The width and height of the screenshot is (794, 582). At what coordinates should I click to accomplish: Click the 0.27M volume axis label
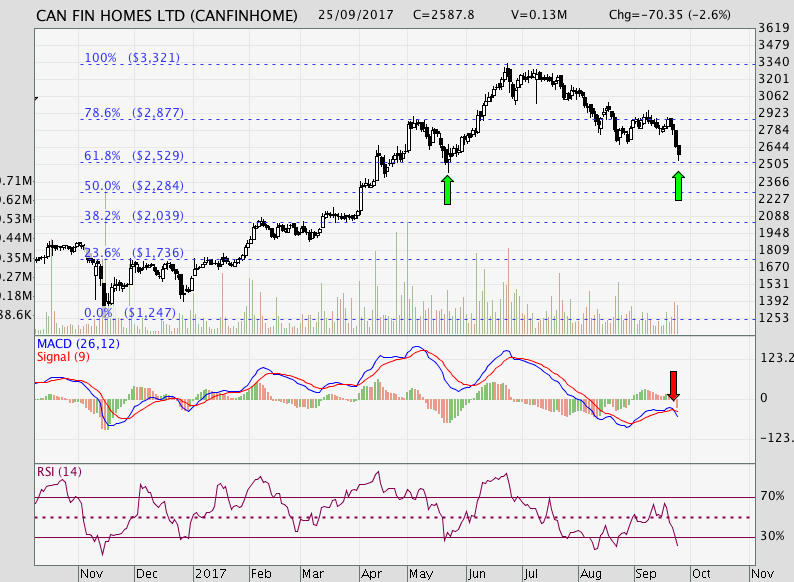point(16,277)
